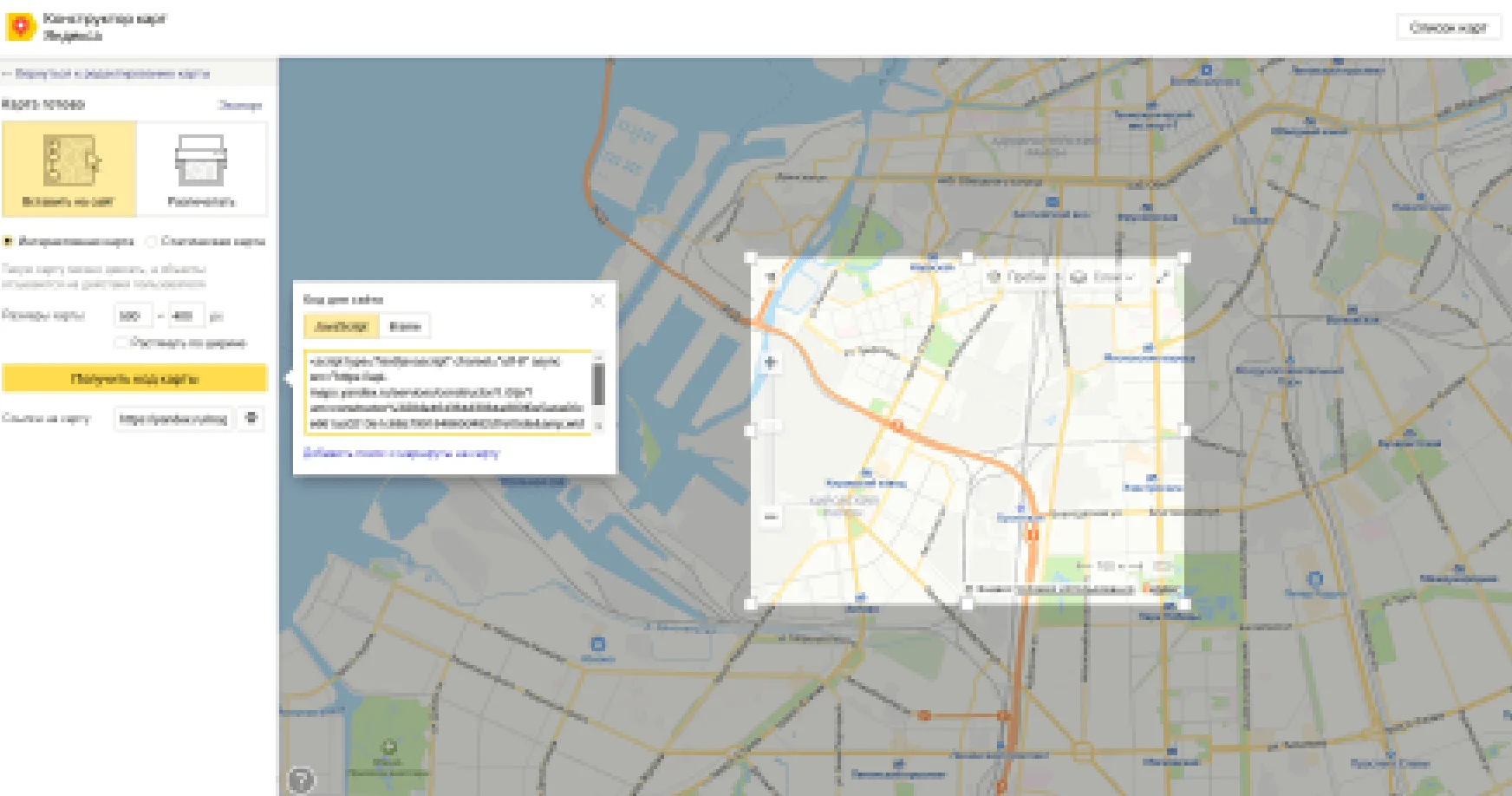Expand the map preview to fullscreen
The width and height of the screenshot is (1512, 796).
pos(1163,277)
